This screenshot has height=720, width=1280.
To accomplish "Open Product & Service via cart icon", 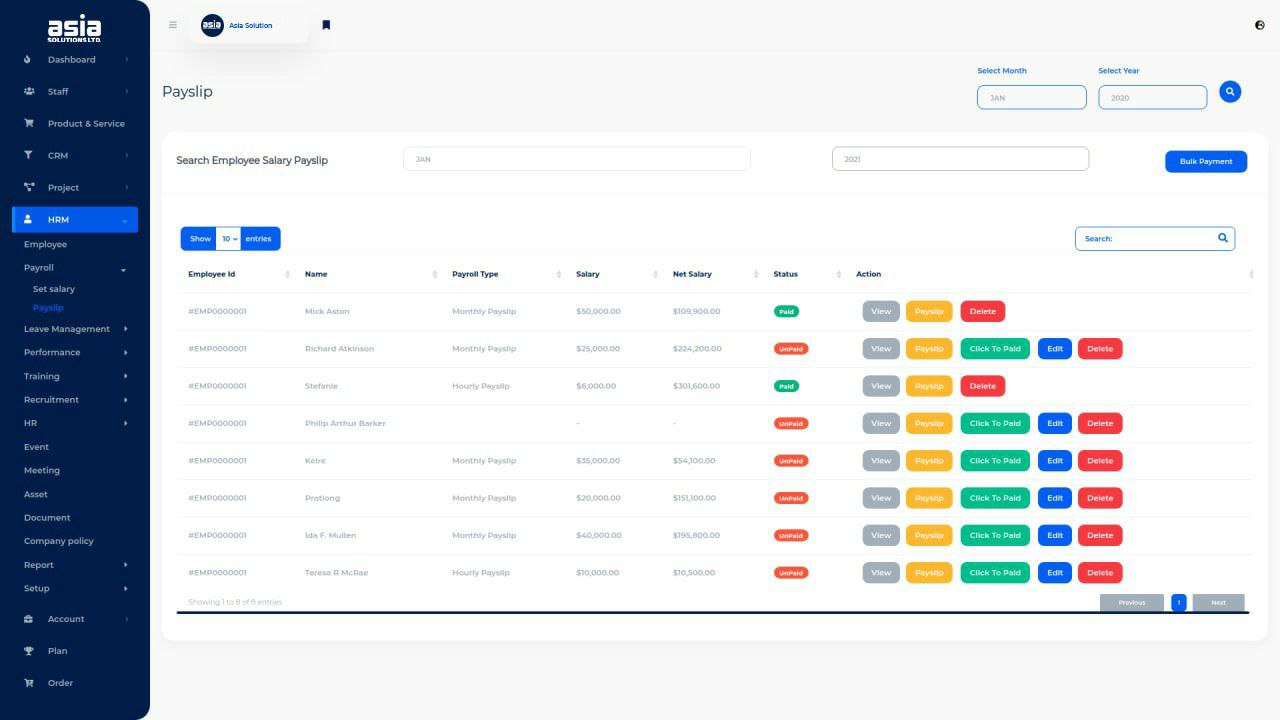I will click(x=29, y=124).
